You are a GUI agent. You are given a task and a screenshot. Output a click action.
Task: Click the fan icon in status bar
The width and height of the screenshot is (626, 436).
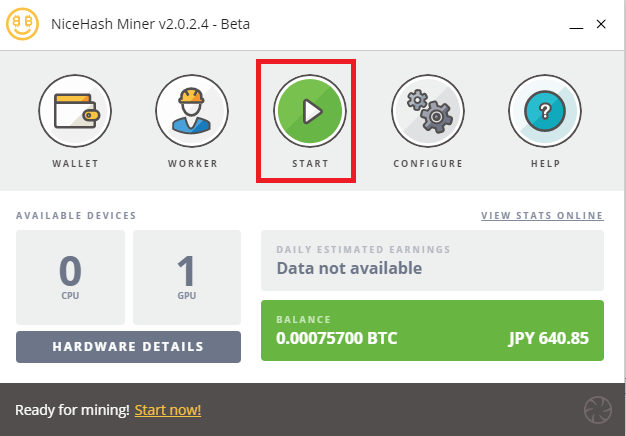(x=598, y=410)
